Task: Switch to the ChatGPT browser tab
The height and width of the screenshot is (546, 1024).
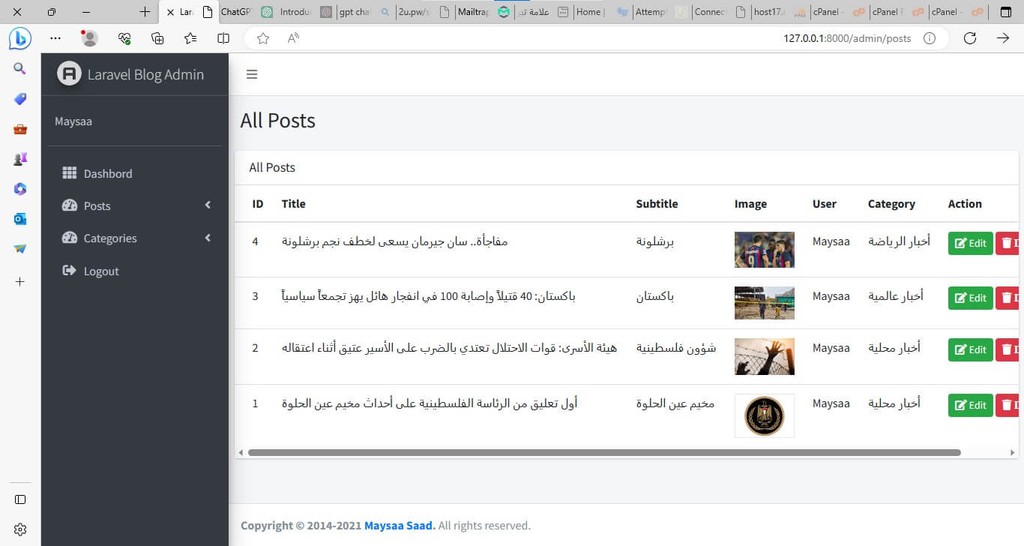Action: [x=235, y=12]
